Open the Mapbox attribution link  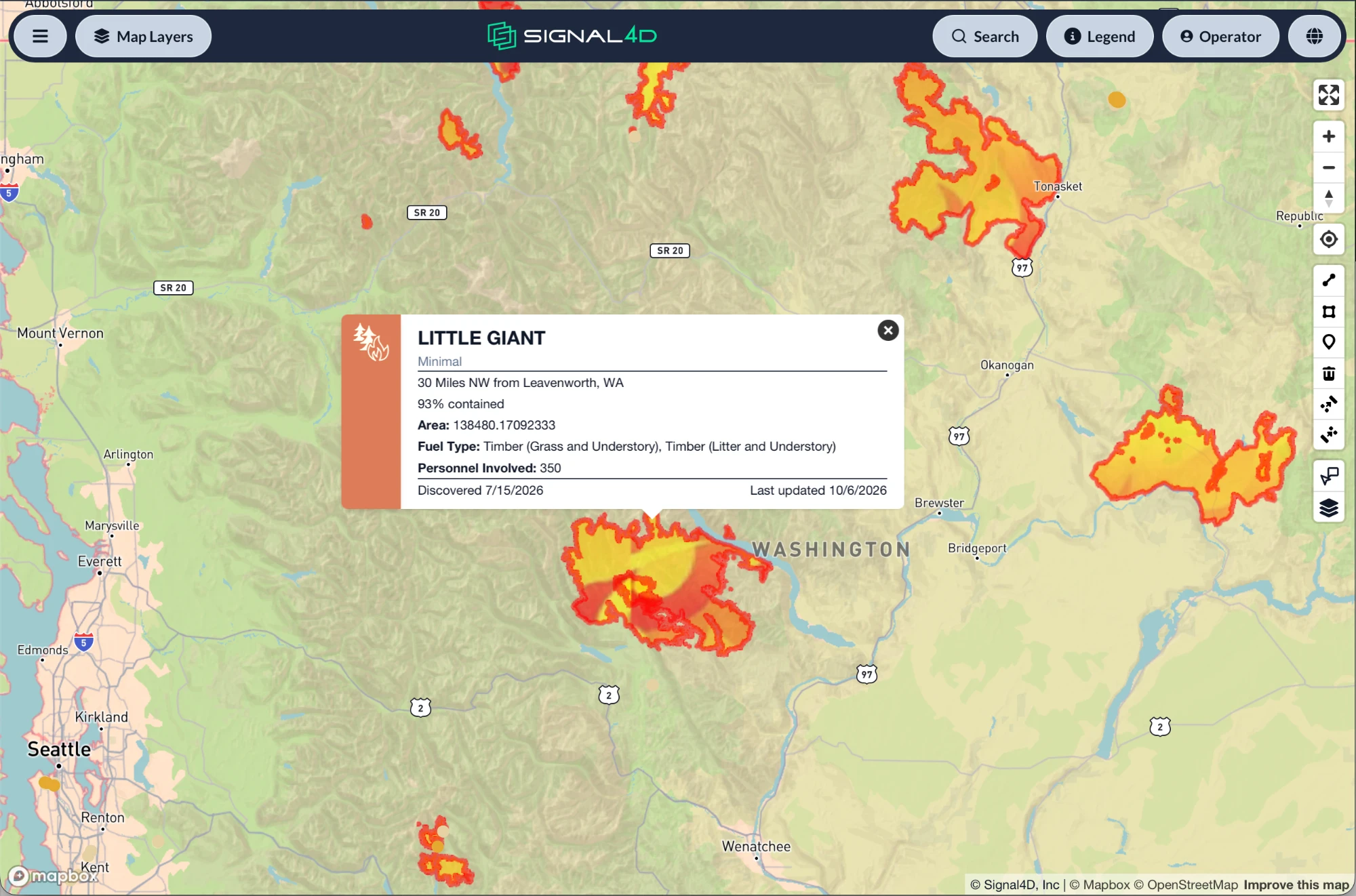(x=1100, y=884)
